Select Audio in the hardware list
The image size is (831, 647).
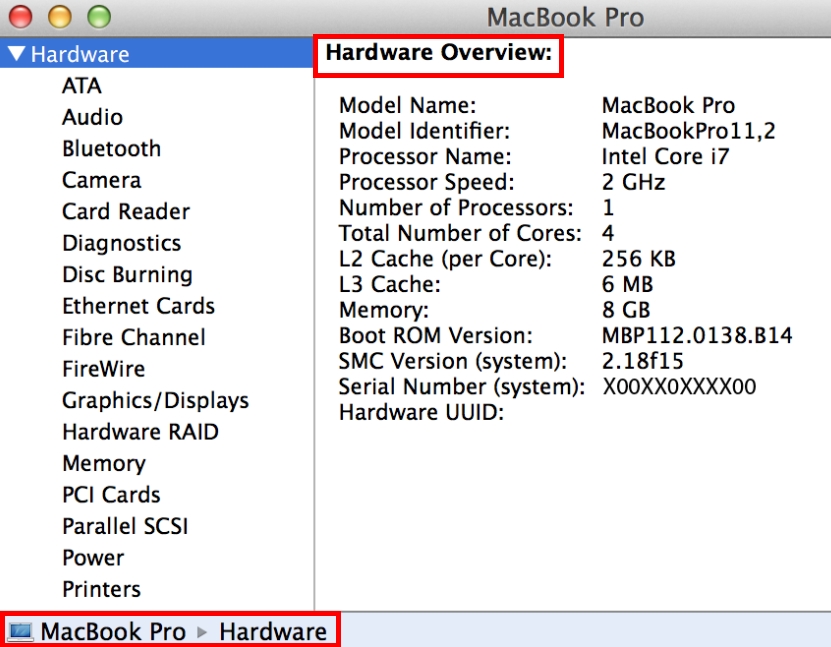92,117
